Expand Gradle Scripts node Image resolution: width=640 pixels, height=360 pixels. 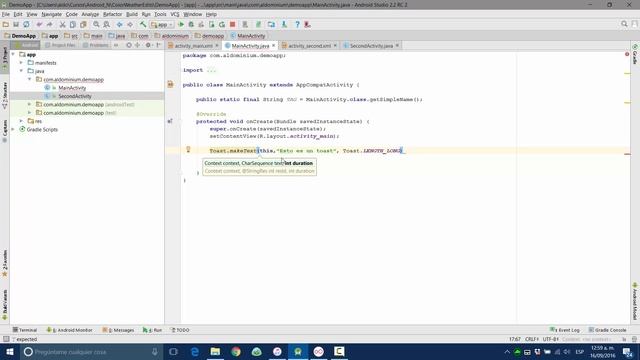13,129
